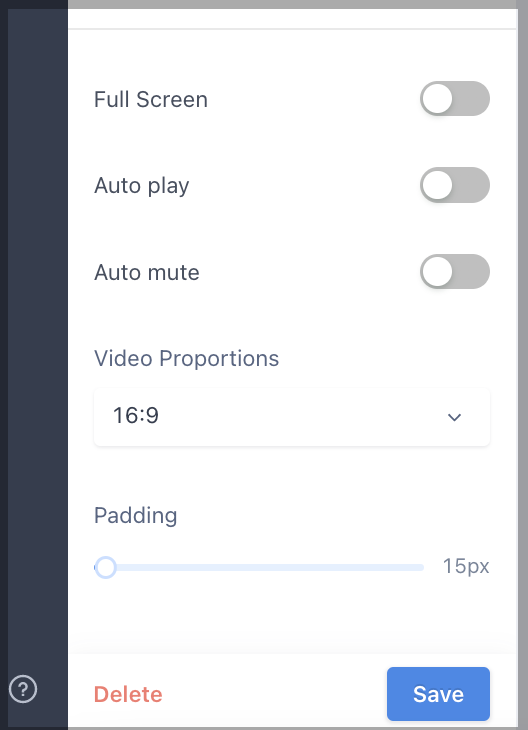528x730 pixels.
Task: Click the red Delete link
Action: tap(128, 694)
